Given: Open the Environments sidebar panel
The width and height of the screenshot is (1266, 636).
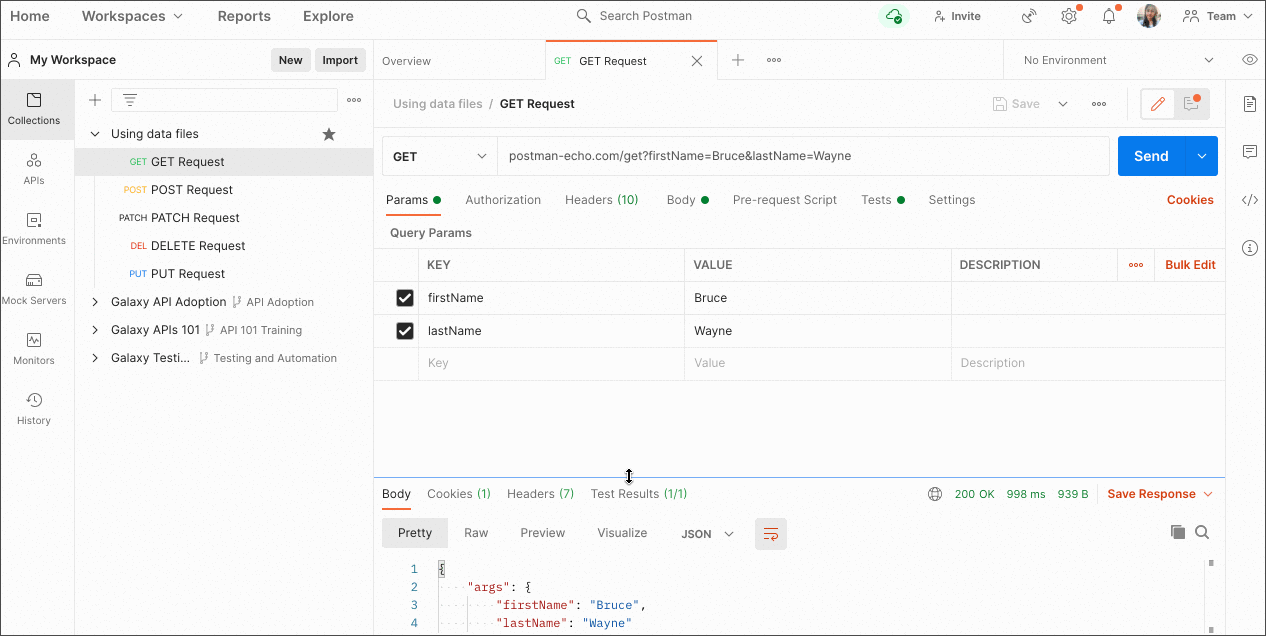Looking at the screenshot, I should (x=34, y=229).
